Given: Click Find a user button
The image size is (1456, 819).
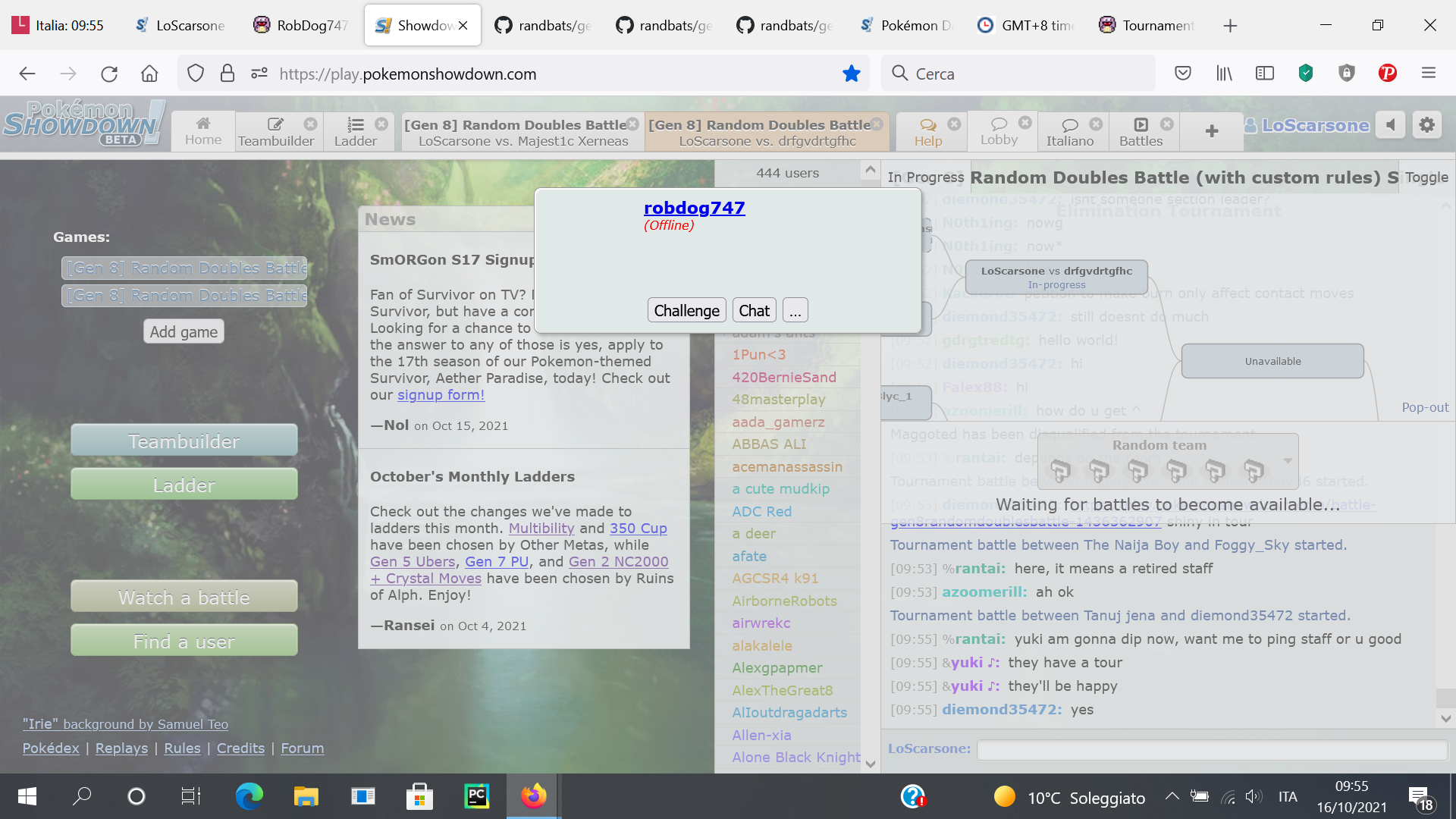Looking at the screenshot, I should click(x=184, y=641).
